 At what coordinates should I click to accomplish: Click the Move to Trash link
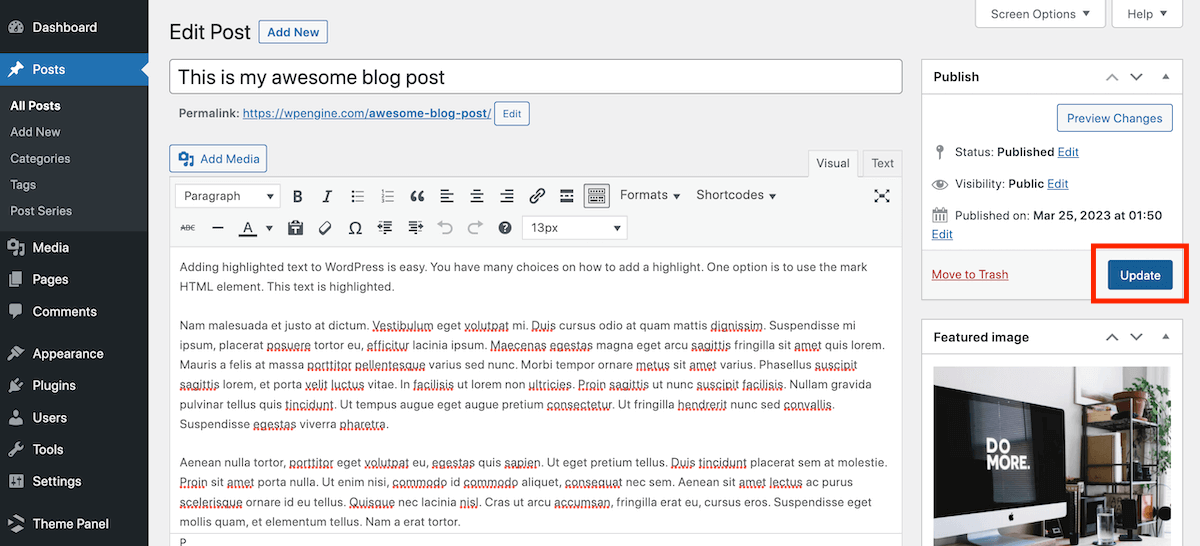(969, 275)
